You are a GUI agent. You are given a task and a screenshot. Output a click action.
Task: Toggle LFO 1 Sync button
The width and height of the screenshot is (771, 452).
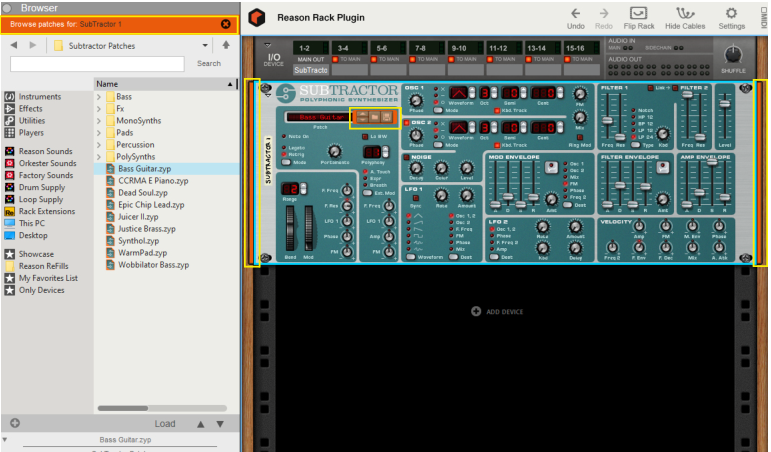click(x=416, y=198)
